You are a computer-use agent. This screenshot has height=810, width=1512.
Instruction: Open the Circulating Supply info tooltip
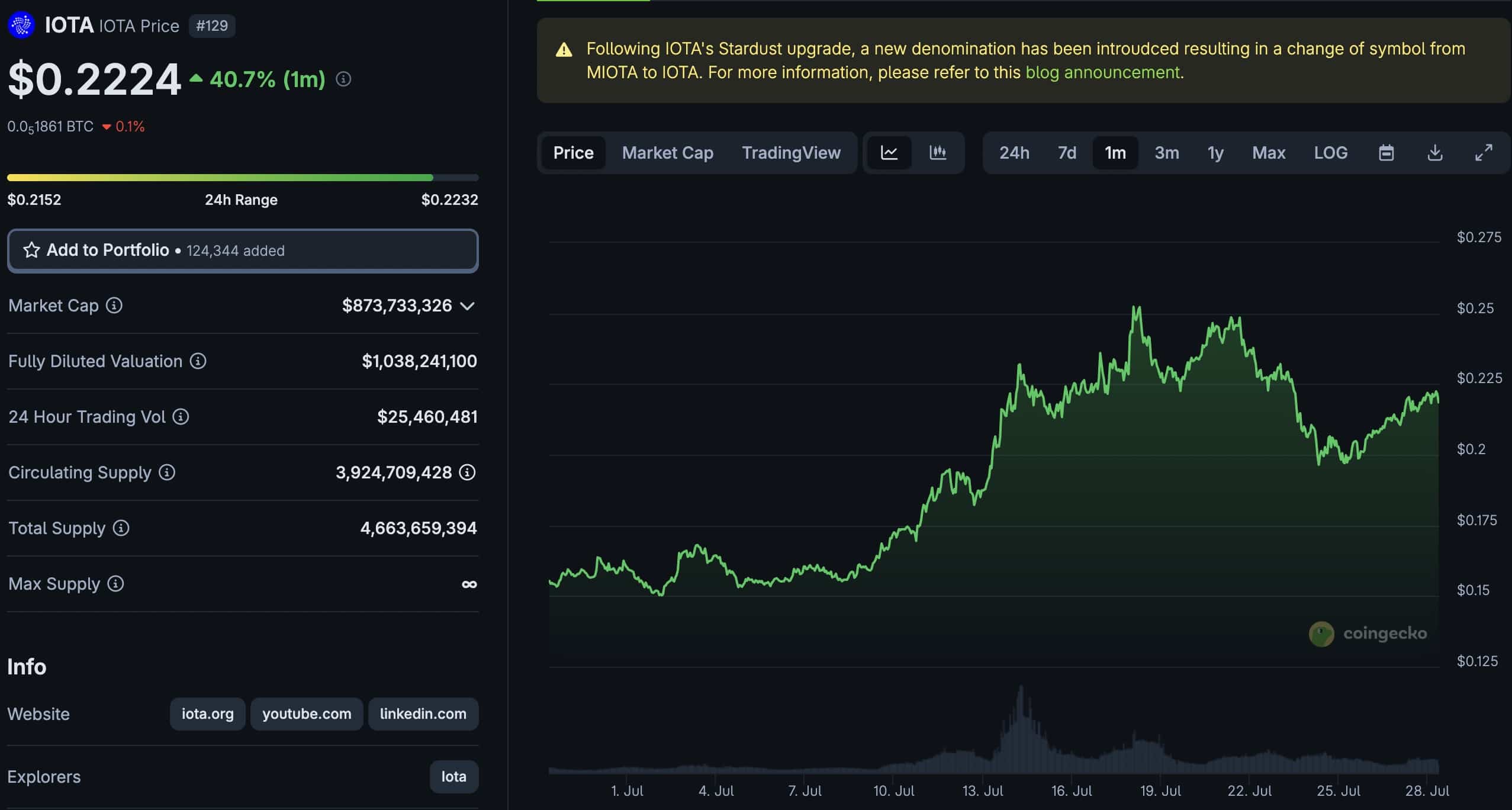pos(168,472)
